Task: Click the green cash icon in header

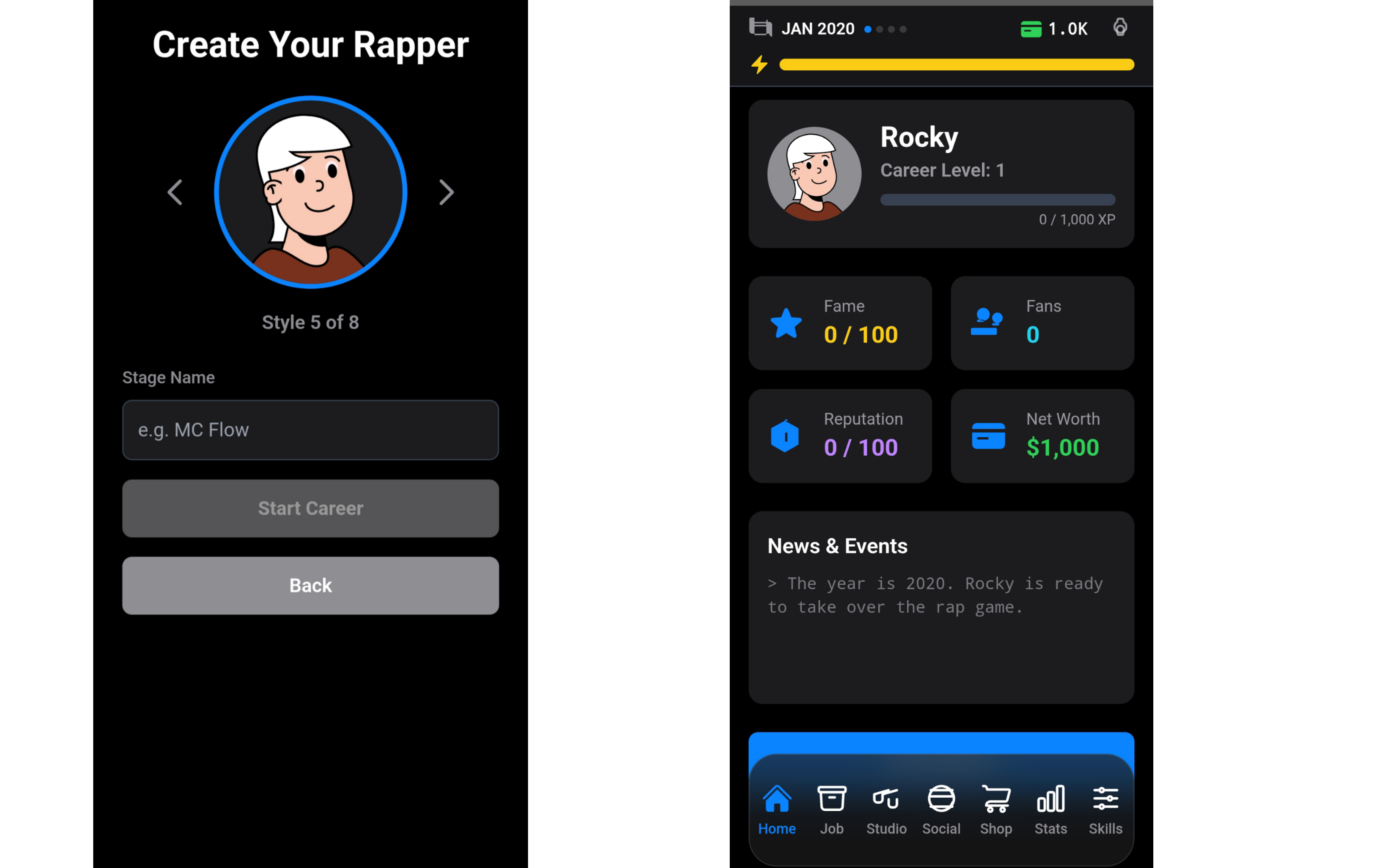Action: (1030, 29)
